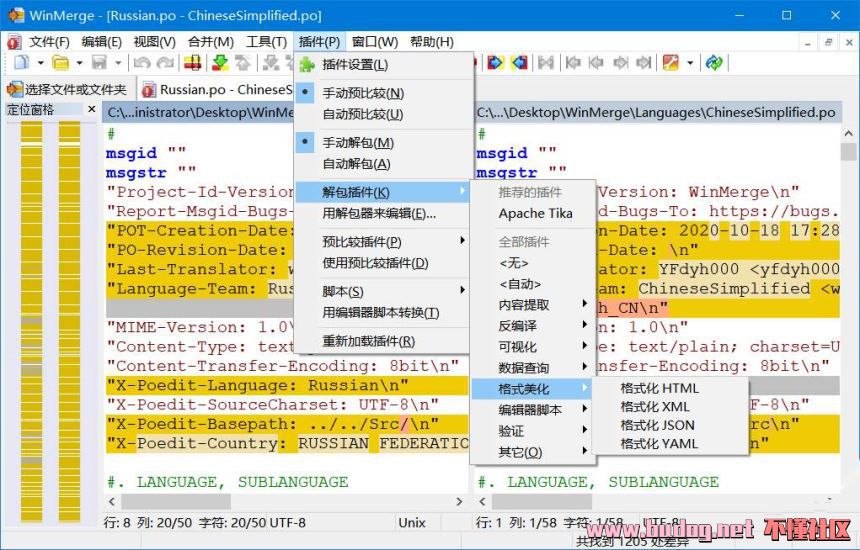
Task: Select the manual prediffer option 手动预比较
Action: coord(362,93)
